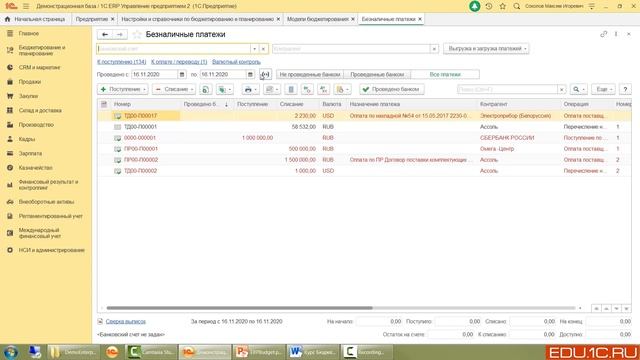Add Безналичные платежи to favorites star
Viewport: 640px width, 360px height.
[x=137, y=35]
